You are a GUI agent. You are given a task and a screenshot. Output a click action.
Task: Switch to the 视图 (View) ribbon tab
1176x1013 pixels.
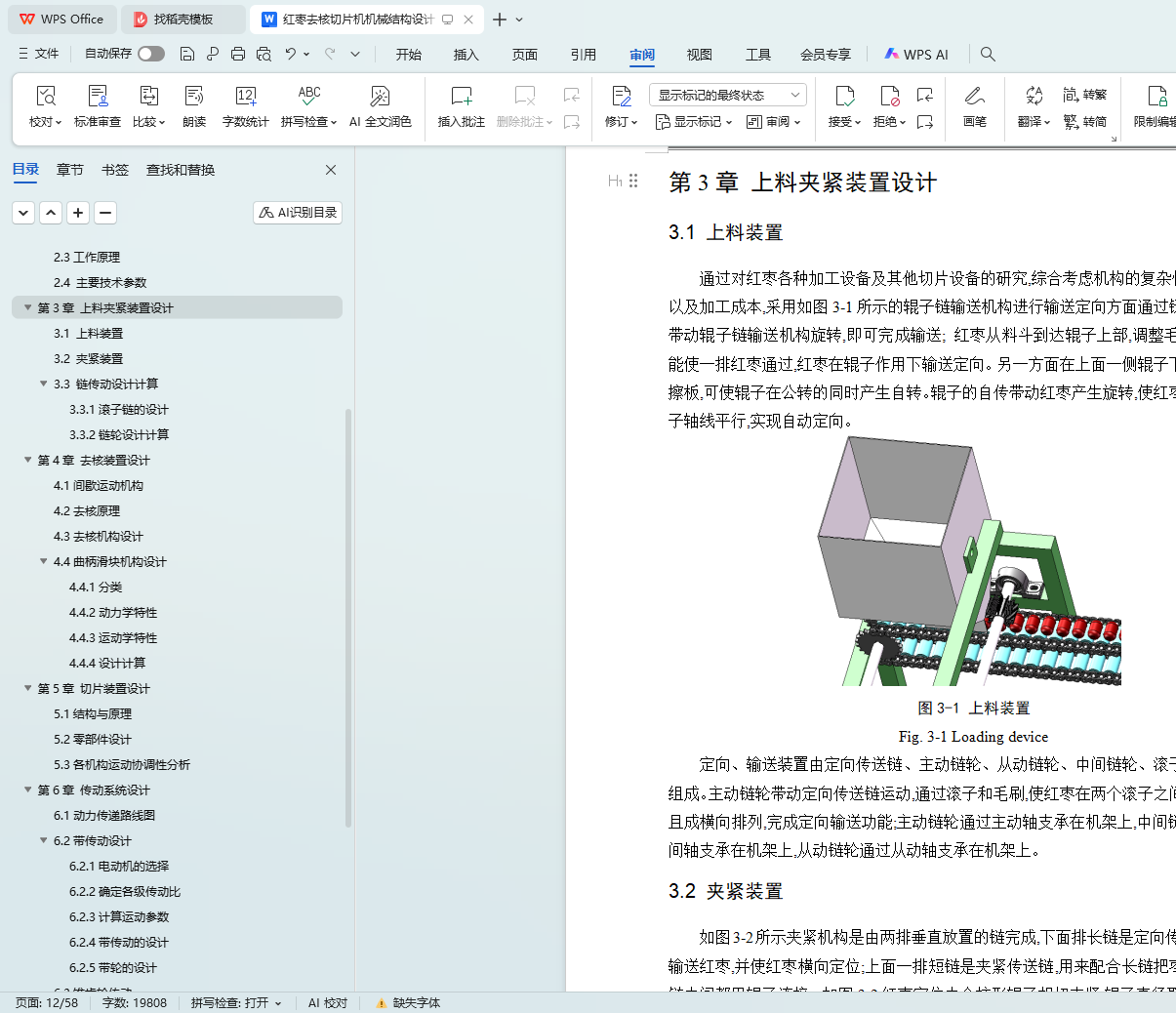point(699,55)
